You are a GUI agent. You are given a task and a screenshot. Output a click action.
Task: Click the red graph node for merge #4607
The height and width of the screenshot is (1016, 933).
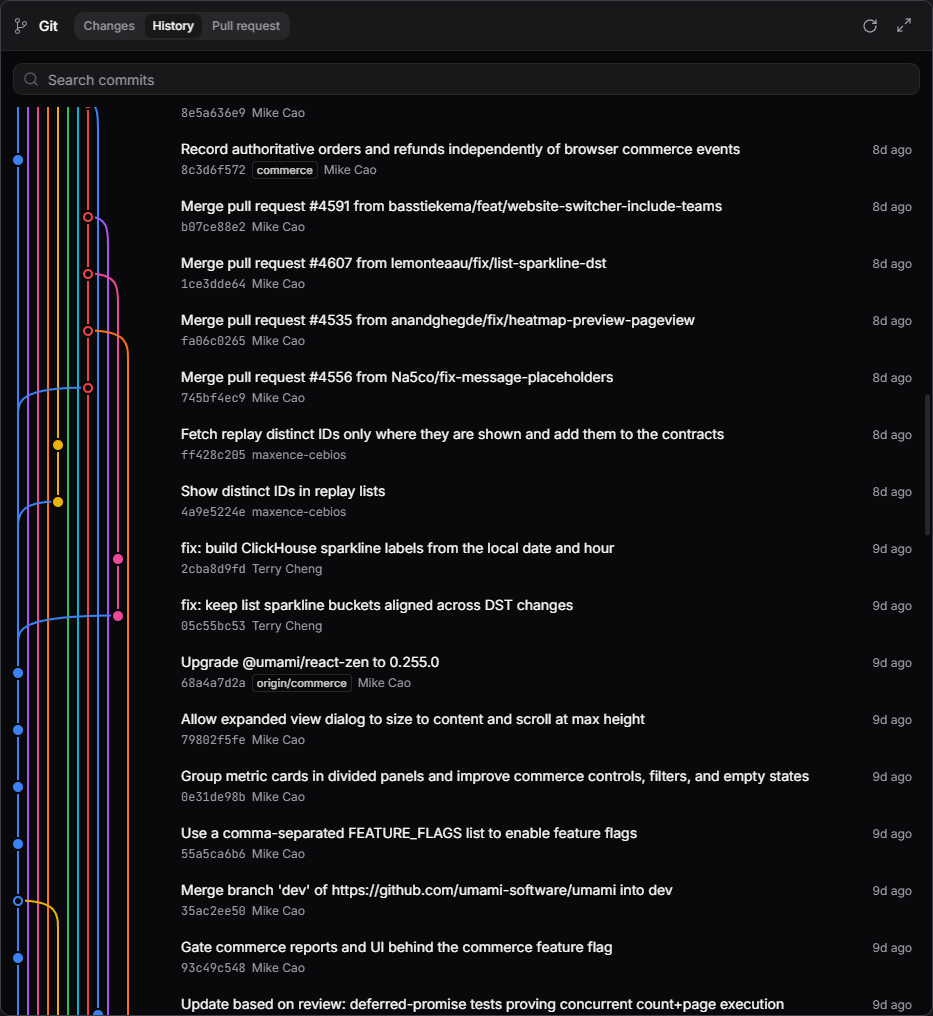88,274
